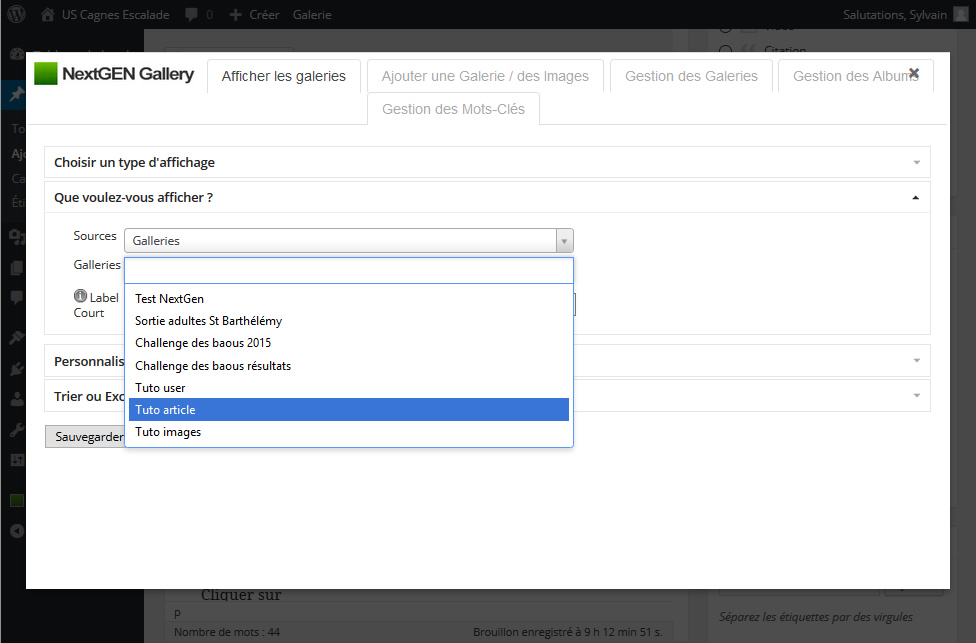Click the dashboard sidebar icon
The image size is (976, 643).
[x=17, y=54]
